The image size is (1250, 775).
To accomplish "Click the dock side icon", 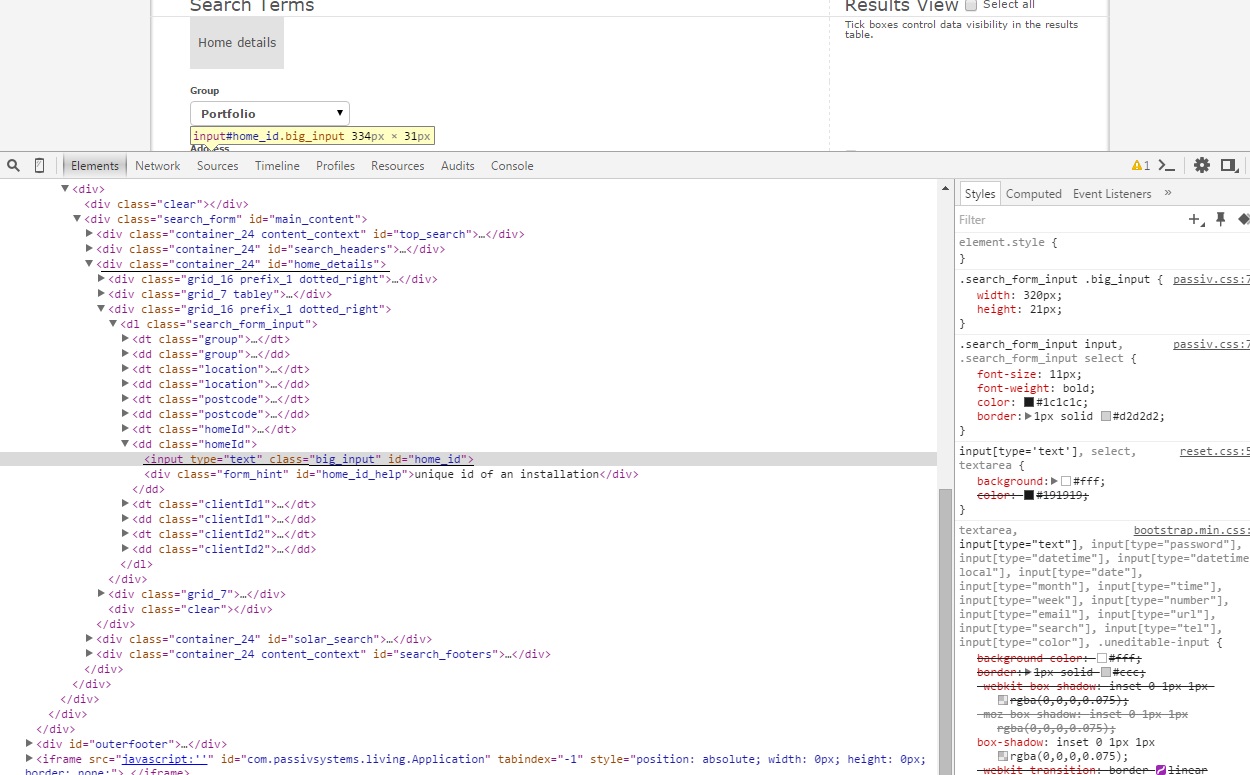I will point(1229,165).
